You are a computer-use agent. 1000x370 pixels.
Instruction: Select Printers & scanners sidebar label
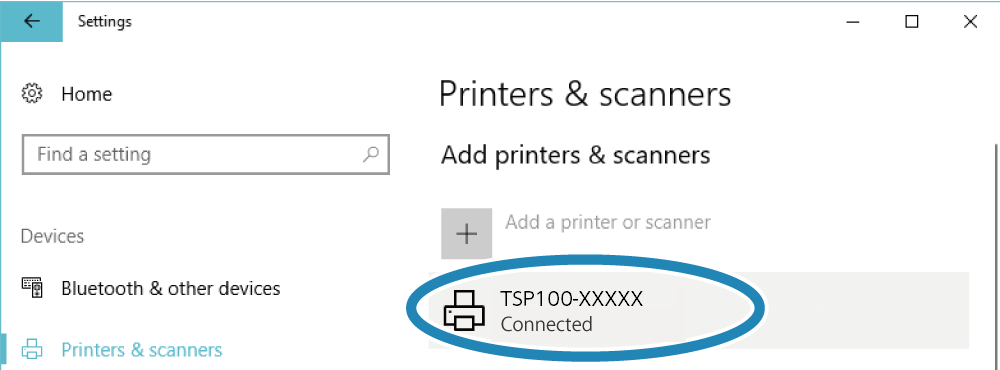point(142,350)
